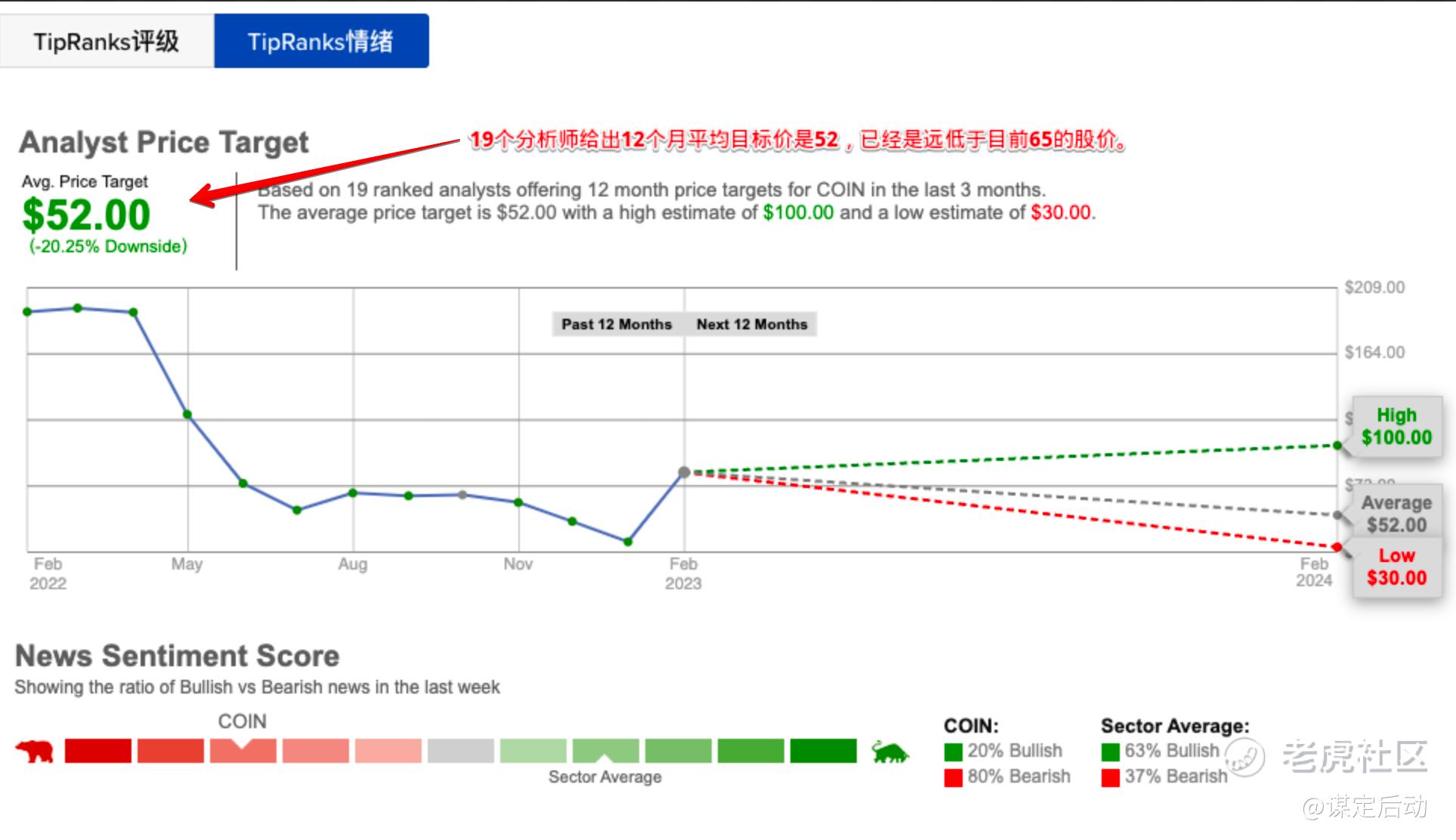The height and width of the screenshot is (840, 1456).
Task: Click the Aug axis label
Action: tap(353, 564)
